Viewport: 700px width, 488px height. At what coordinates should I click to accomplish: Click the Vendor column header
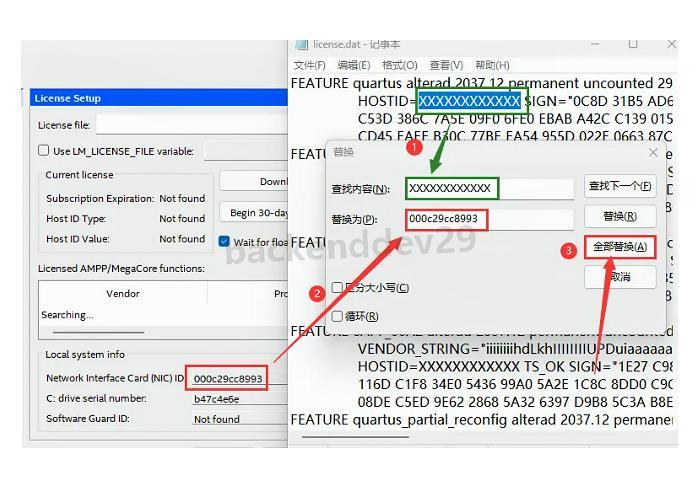pyautogui.click(x=123, y=294)
